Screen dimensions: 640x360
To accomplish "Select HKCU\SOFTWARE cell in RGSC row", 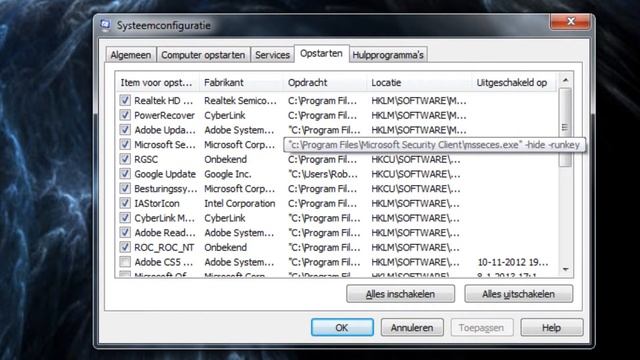I will coord(416,159).
